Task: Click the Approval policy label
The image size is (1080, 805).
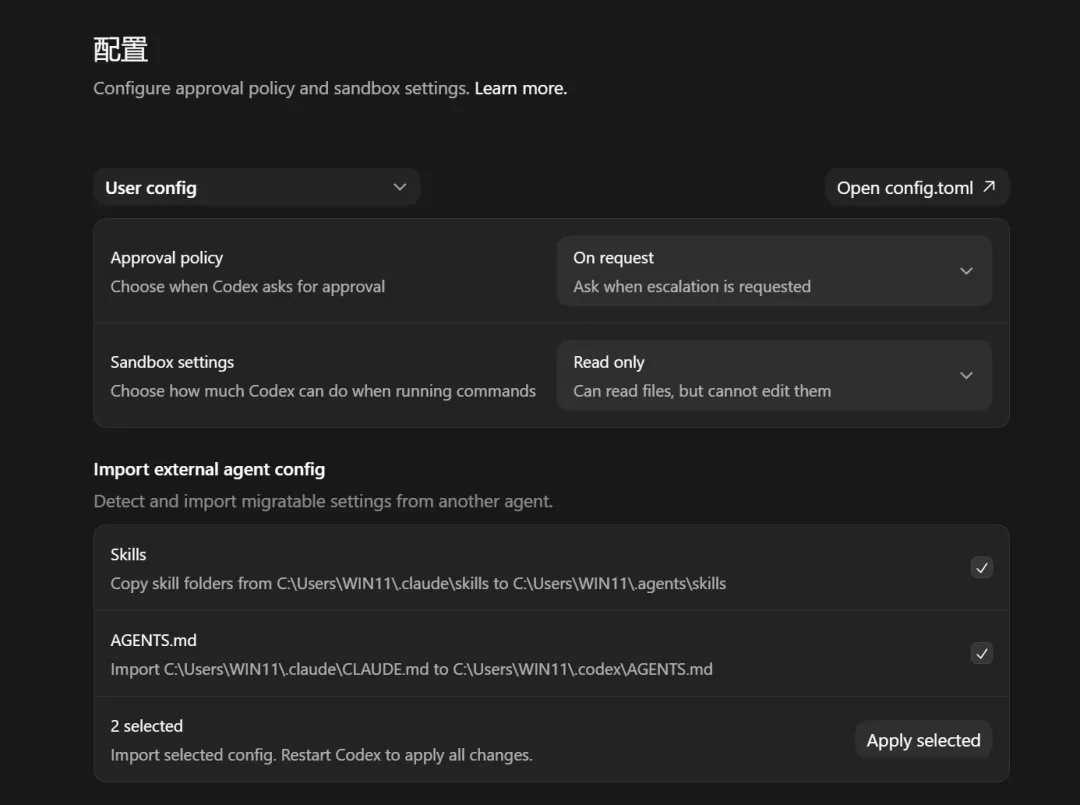Action: coord(166,258)
